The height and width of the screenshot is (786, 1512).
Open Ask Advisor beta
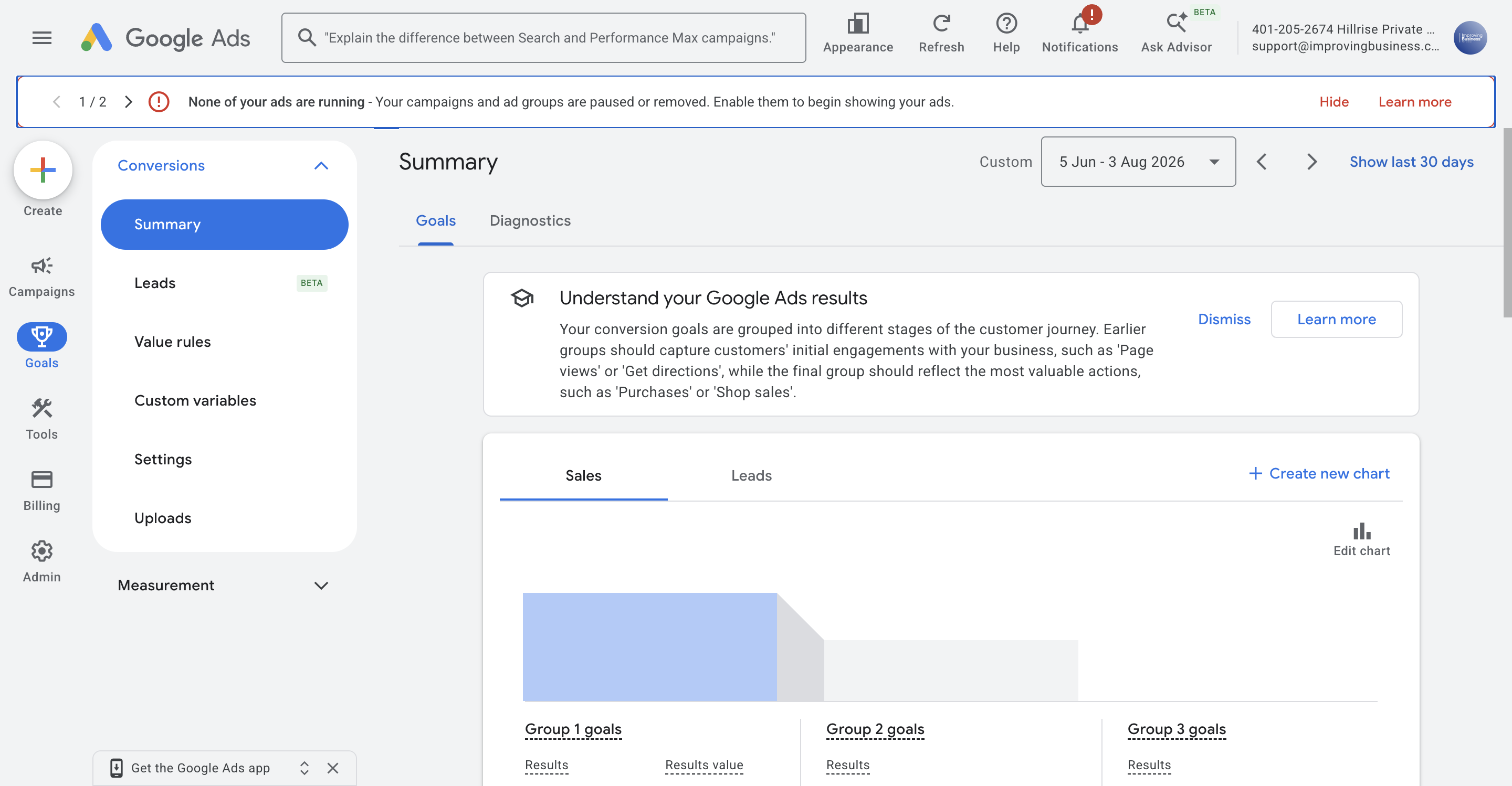pyautogui.click(x=1176, y=34)
